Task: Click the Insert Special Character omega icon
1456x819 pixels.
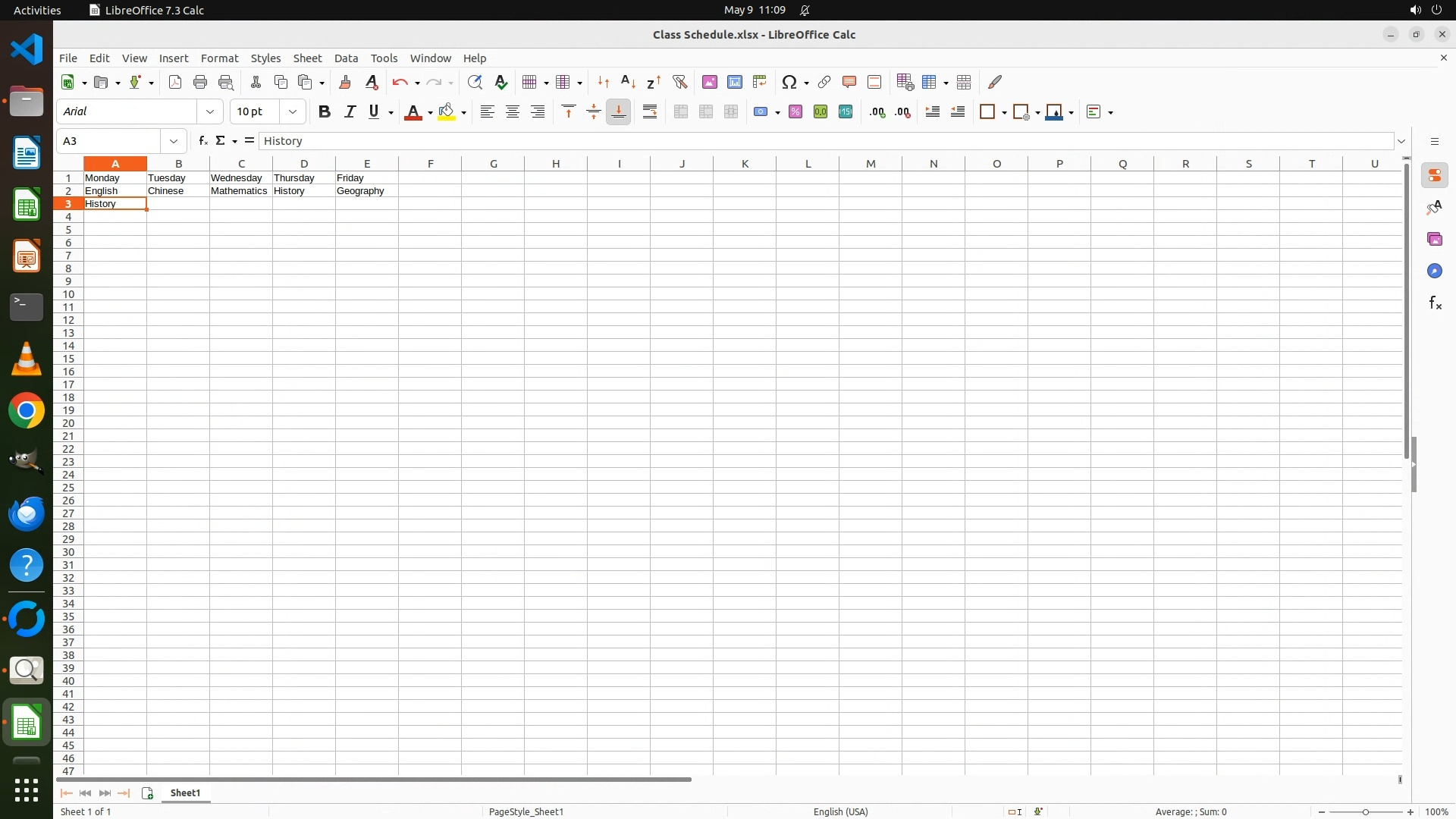Action: [789, 82]
